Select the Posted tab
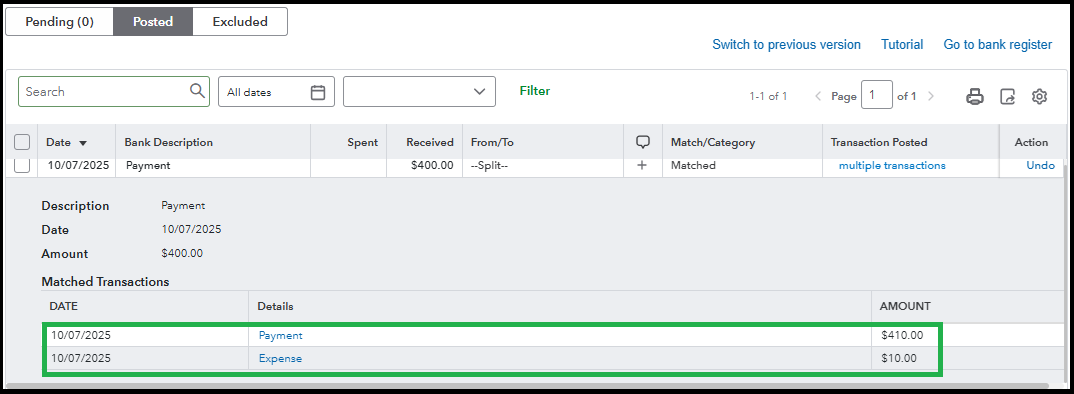This screenshot has width=1074, height=394. point(153,21)
